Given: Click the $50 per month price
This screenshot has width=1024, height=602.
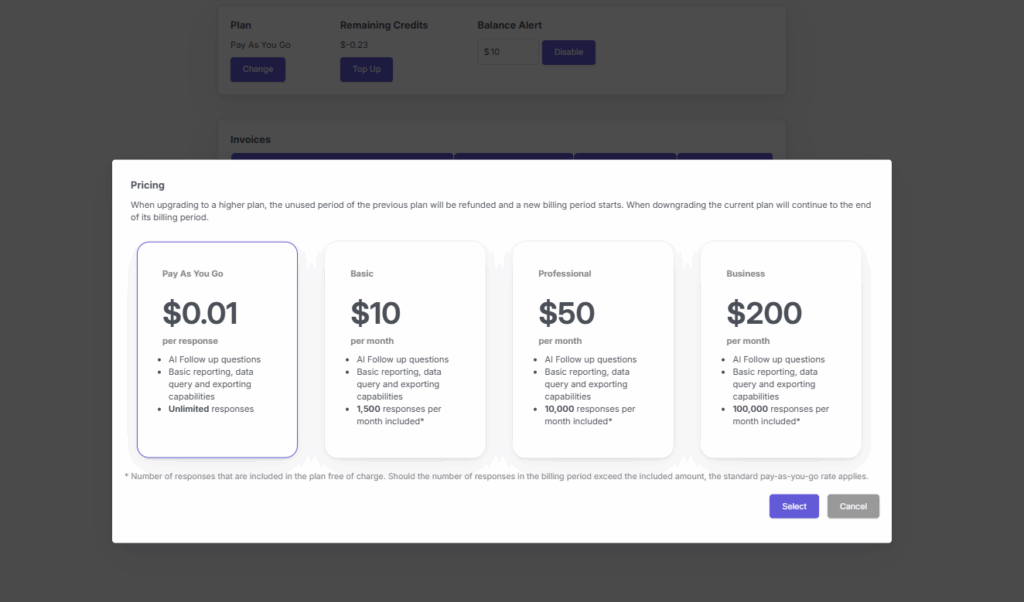Looking at the screenshot, I should (x=566, y=313).
